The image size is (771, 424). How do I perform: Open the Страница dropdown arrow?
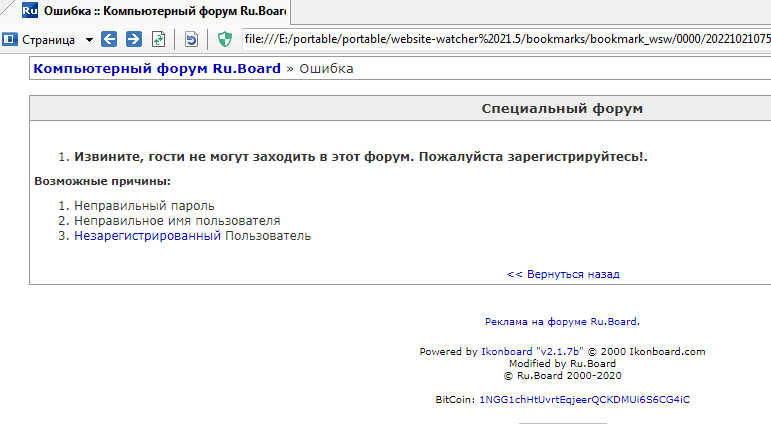click(x=89, y=40)
